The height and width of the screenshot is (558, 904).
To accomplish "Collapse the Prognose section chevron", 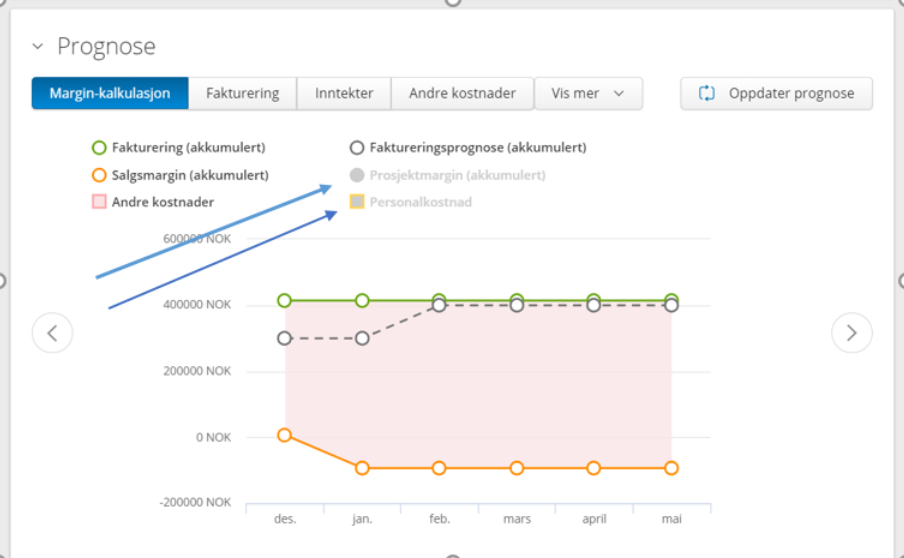I will coord(38,46).
